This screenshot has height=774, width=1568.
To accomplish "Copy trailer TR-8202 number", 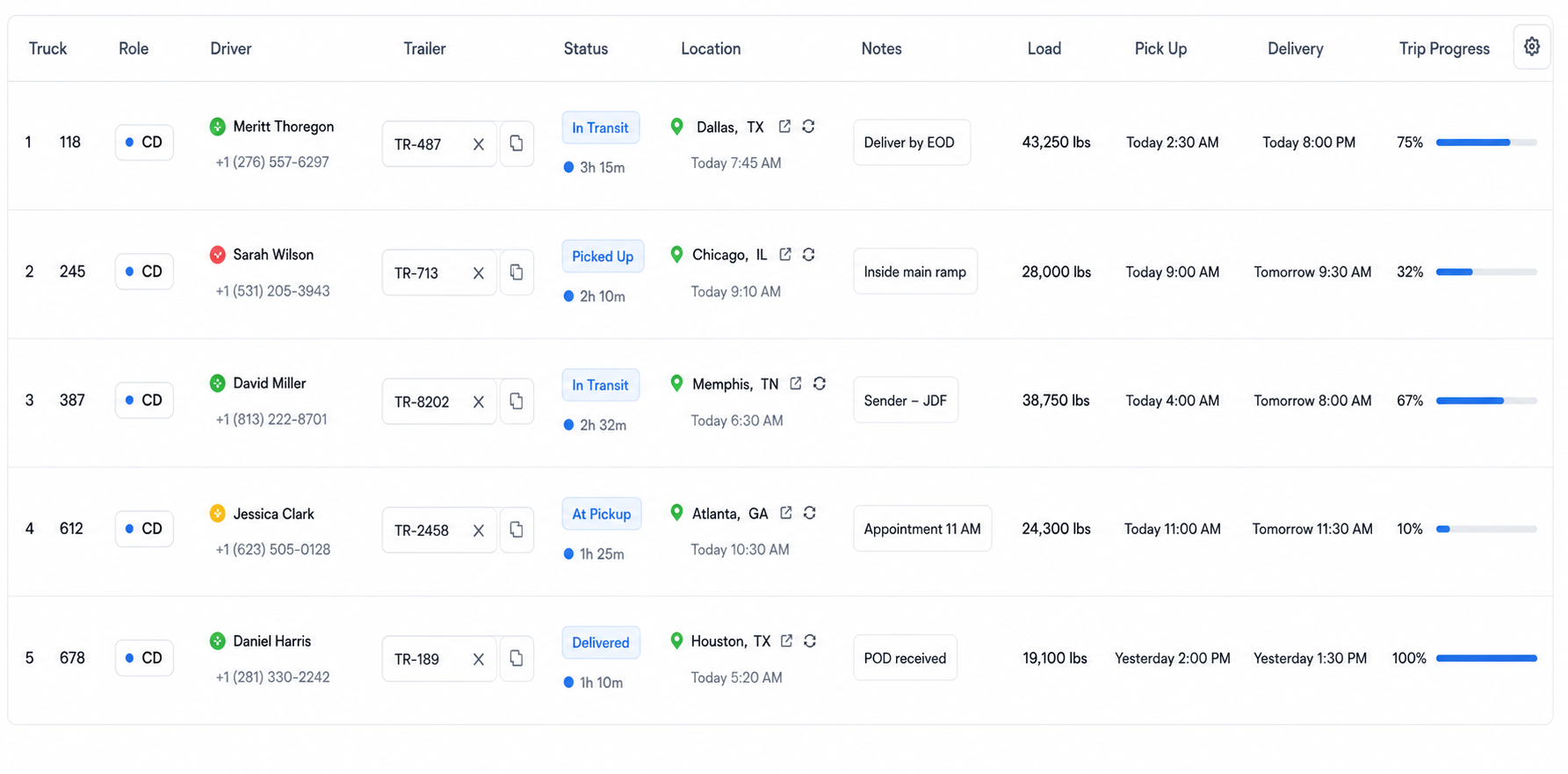I will pos(517,401).
